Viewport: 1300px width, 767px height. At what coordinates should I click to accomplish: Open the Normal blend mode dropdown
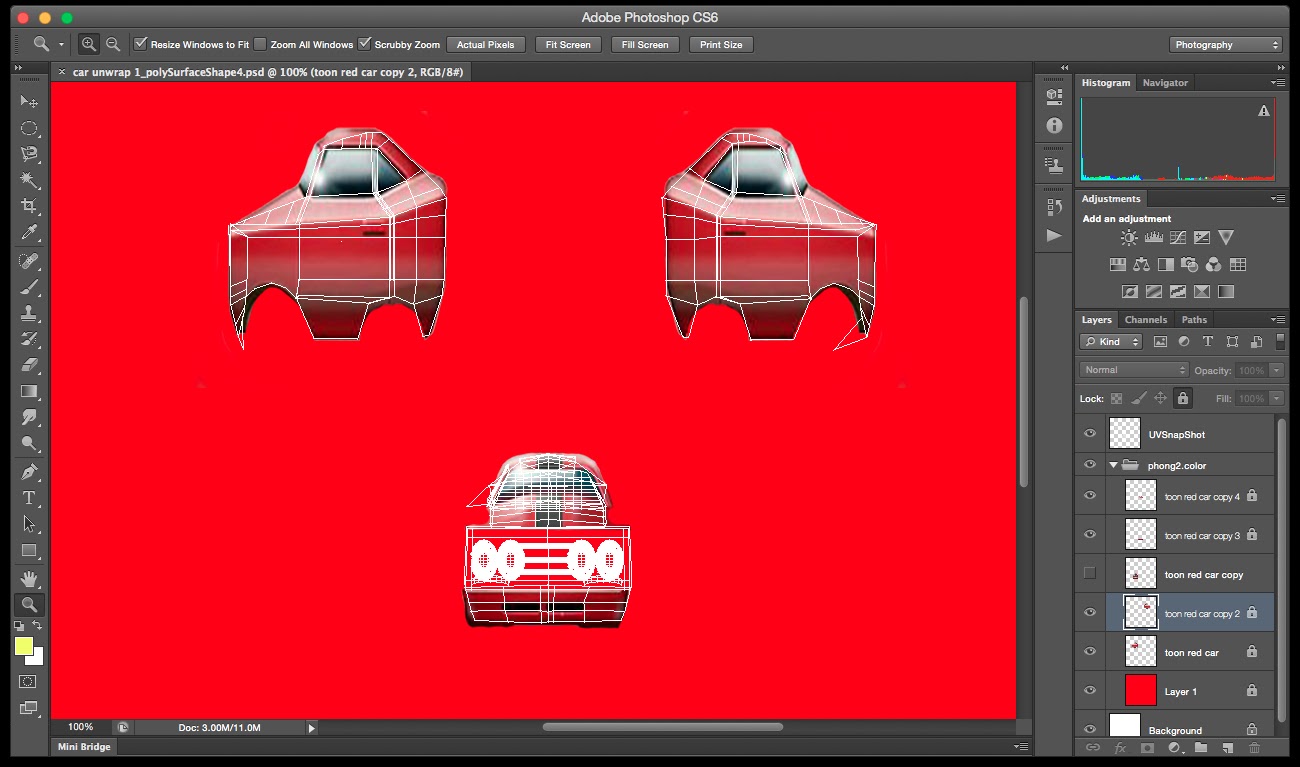click(1133, 369)
